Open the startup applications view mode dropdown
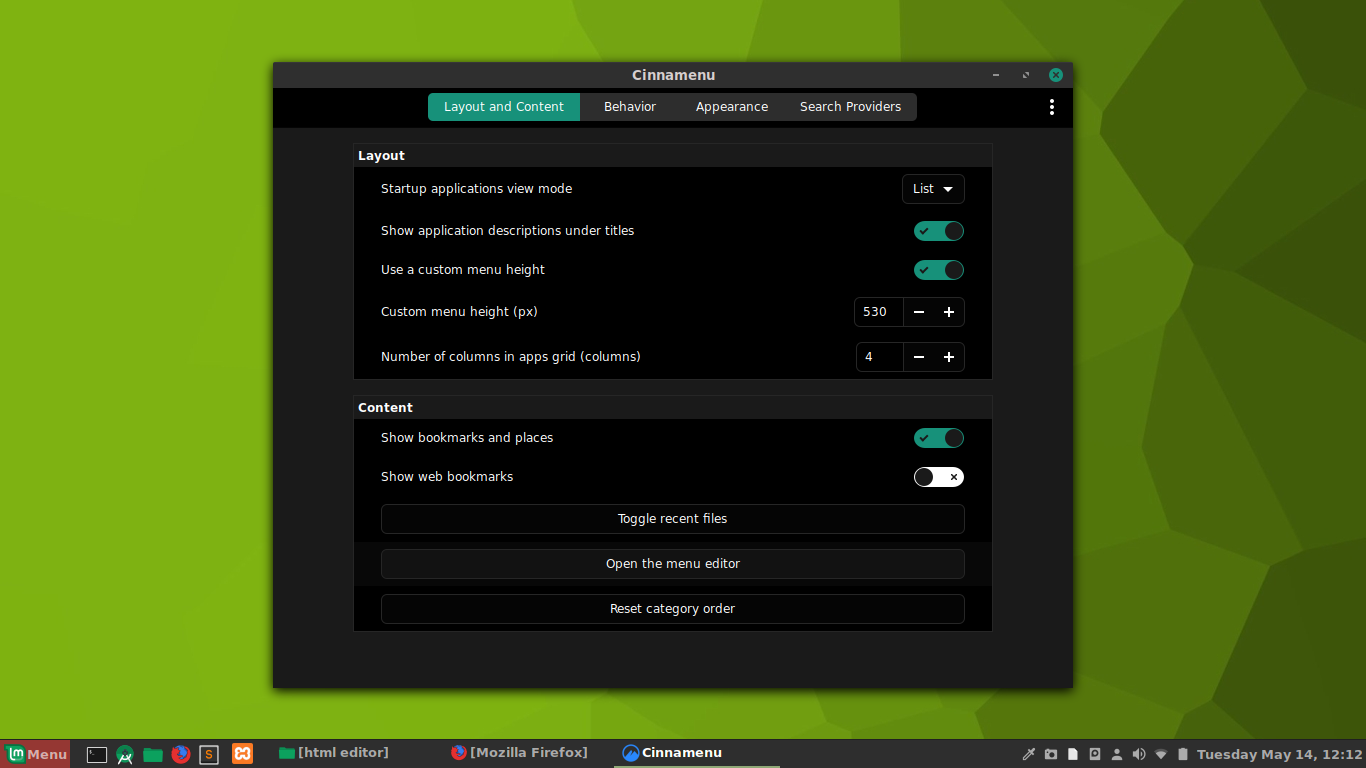1366x768 pixels. click(933, 189)
